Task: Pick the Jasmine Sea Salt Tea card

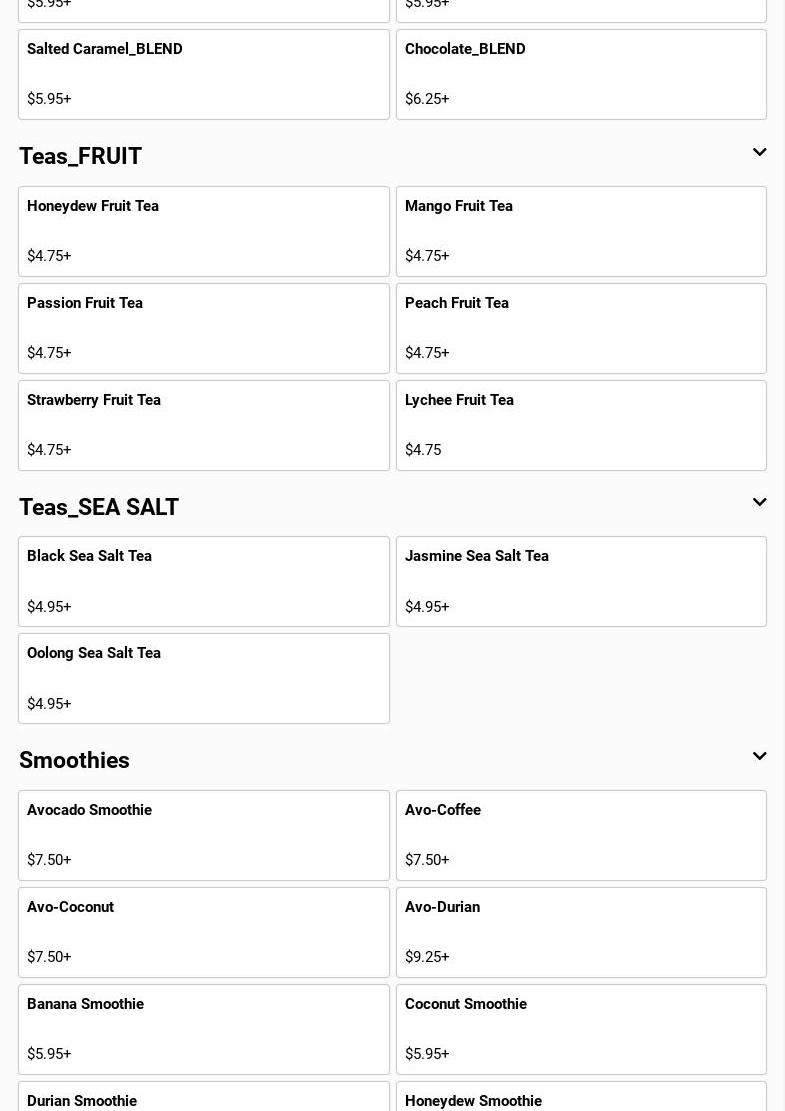Action: coord(581,581)
